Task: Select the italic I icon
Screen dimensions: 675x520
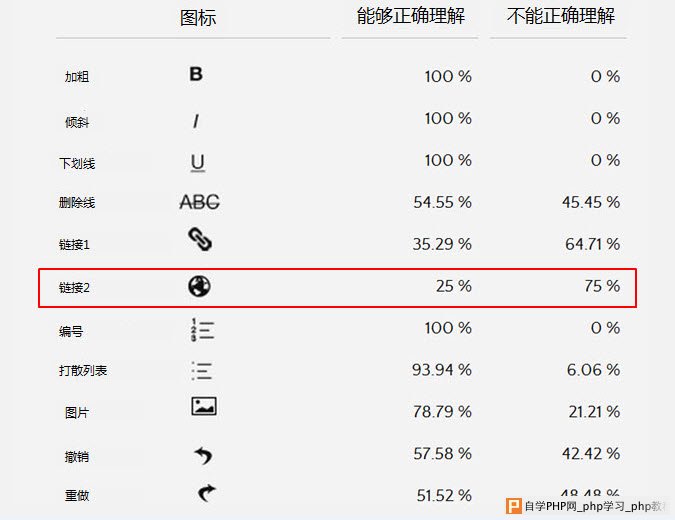Action: click(196, 121)
